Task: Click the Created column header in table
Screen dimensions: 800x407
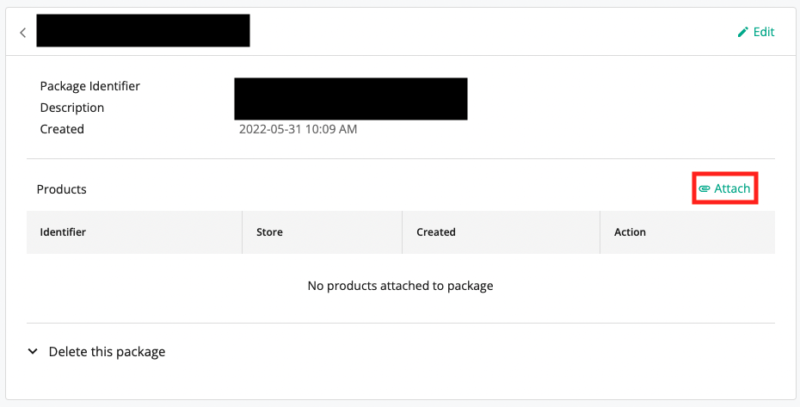Action: [x=436, y=232]
